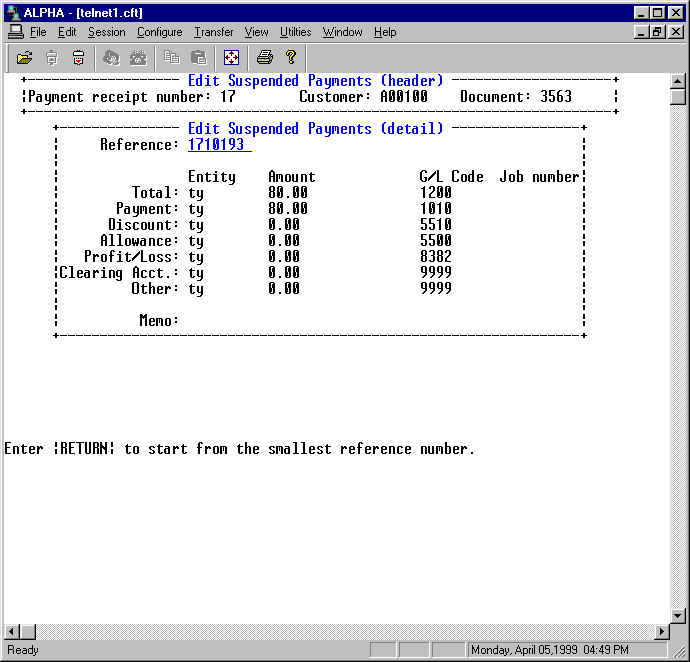Open the Help menu
Image resolution: width=690 pixels, height=662 pixels.
coord(385,32)
